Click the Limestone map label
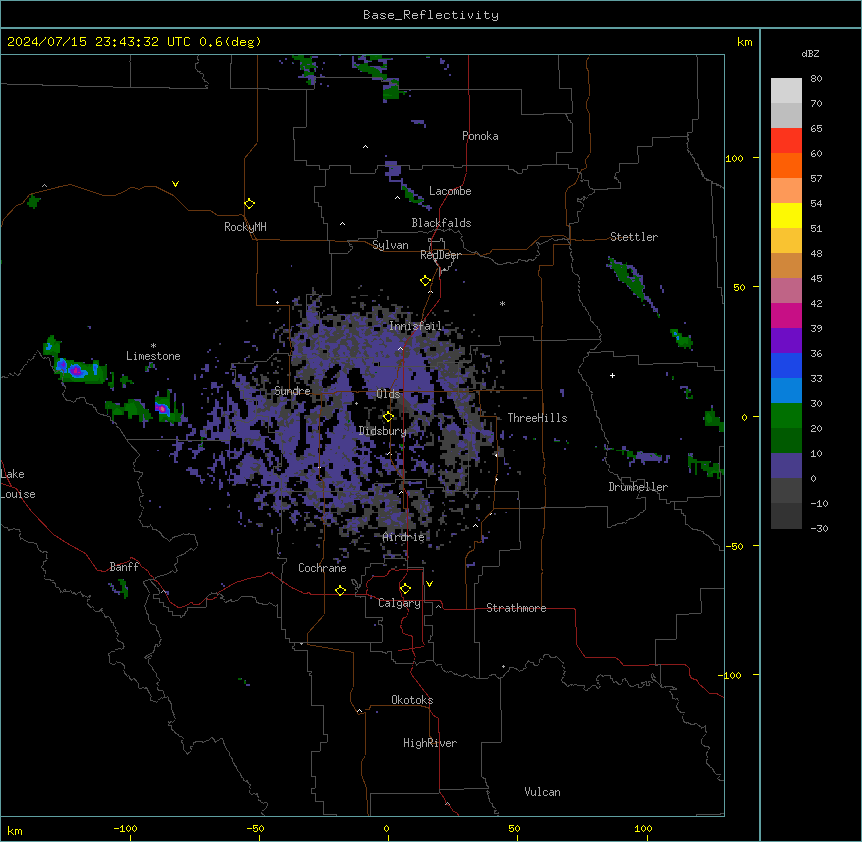862x842 pixels. coord(153,356)
